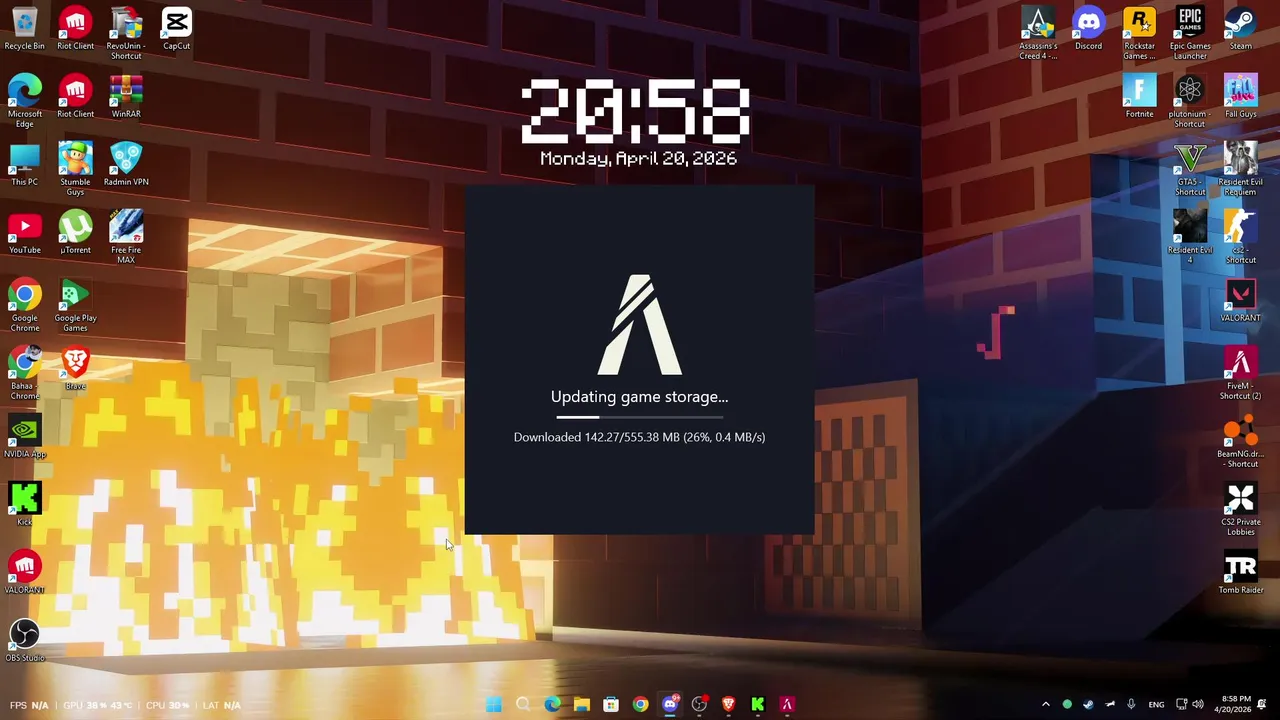Image resolution: width=1280 pixels, height=720 pixels.
Task: Launch Google Play Games icon
Action: click(75, 304)
